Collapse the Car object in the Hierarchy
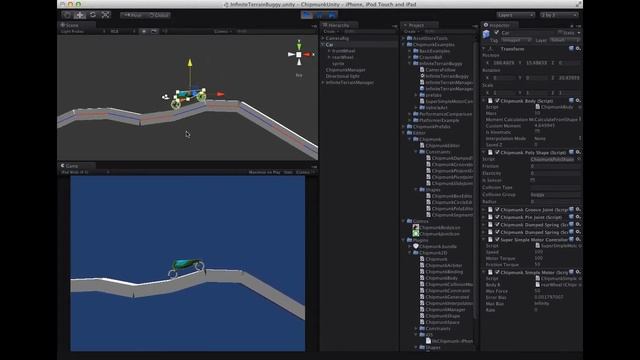The width and height of the screenshot is (640, 360). [323, 44]
